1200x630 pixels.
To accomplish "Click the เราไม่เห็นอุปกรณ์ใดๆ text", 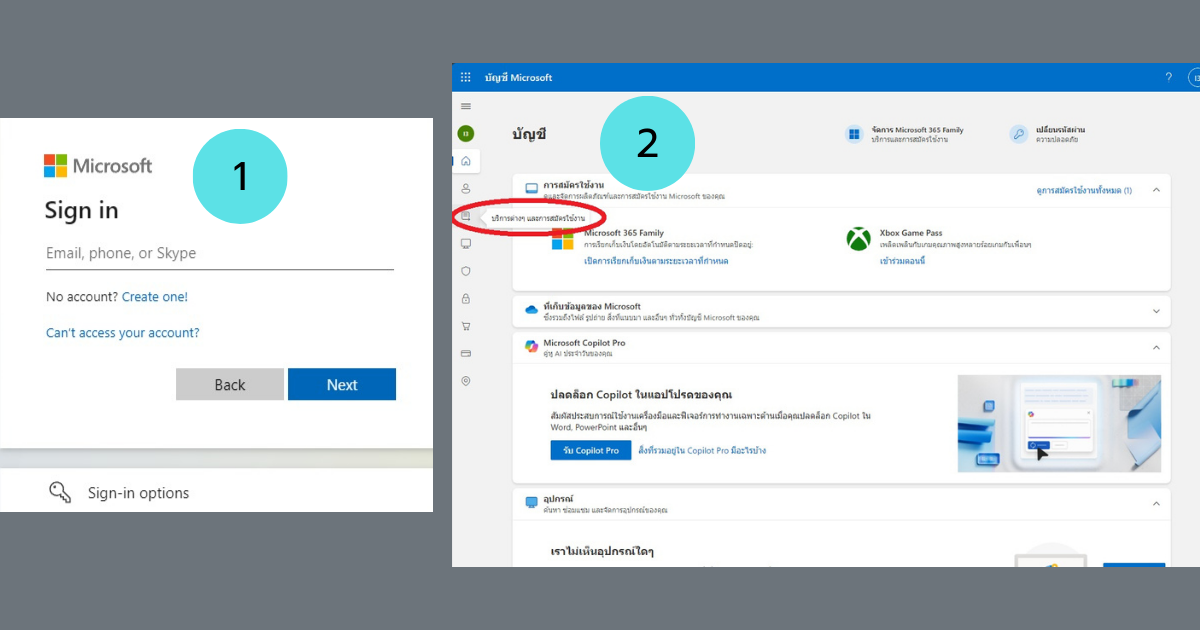I will tap(603, 551).
